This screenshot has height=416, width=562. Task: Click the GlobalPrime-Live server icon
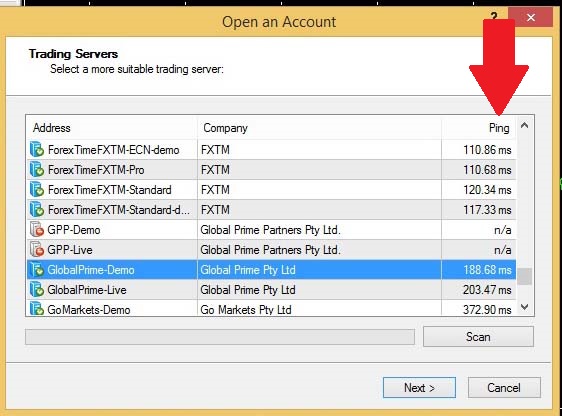coord(37,290)
